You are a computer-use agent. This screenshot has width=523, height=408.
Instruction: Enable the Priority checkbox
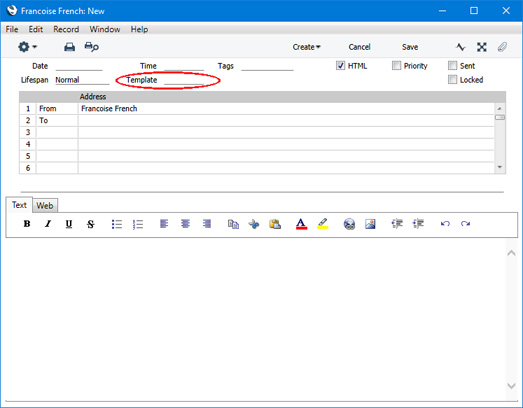click(396, 66)
